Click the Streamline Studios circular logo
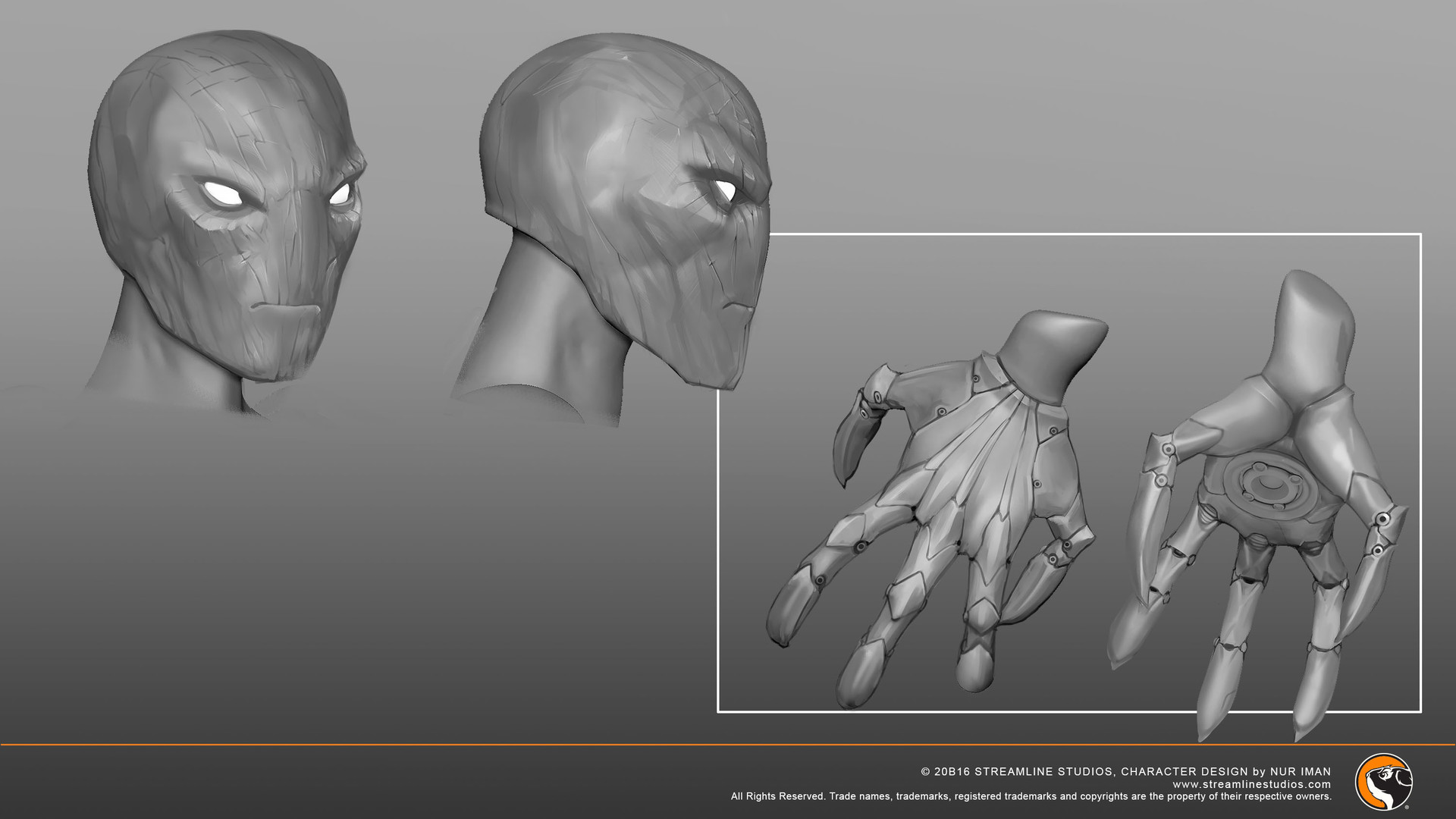This screenshot has width=1456, height=819. 1383,781
